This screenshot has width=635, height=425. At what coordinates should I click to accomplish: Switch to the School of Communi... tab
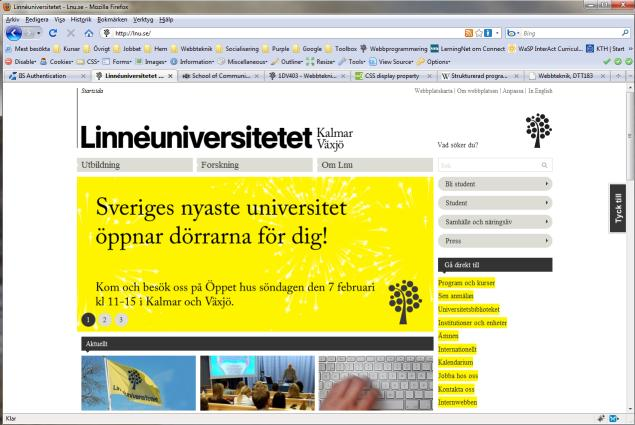coord(220,76)
